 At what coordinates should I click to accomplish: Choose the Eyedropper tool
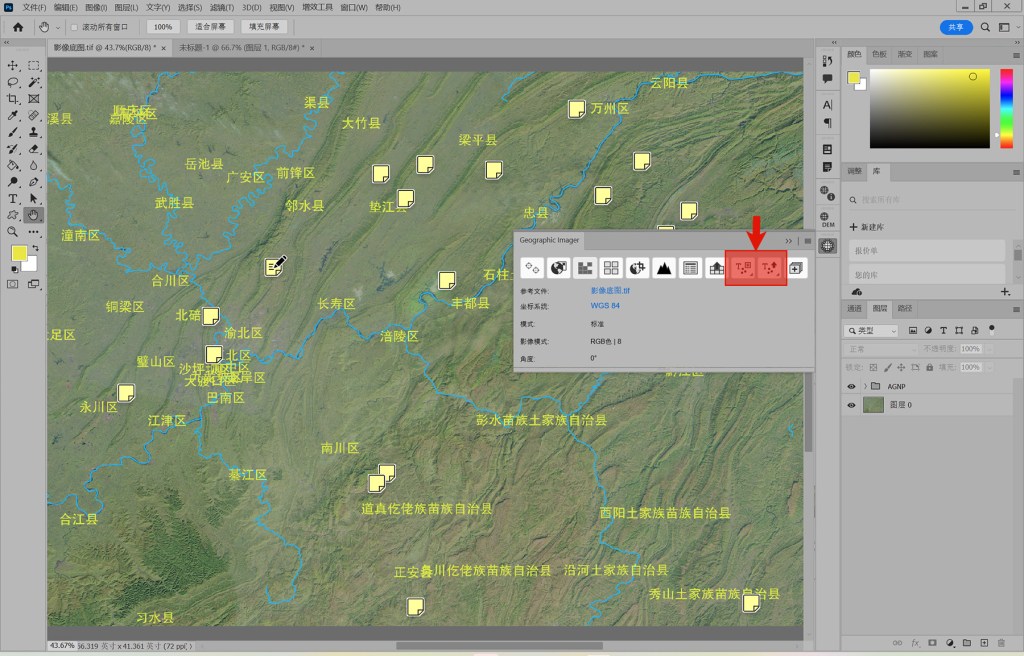click(x=13, y=116)
